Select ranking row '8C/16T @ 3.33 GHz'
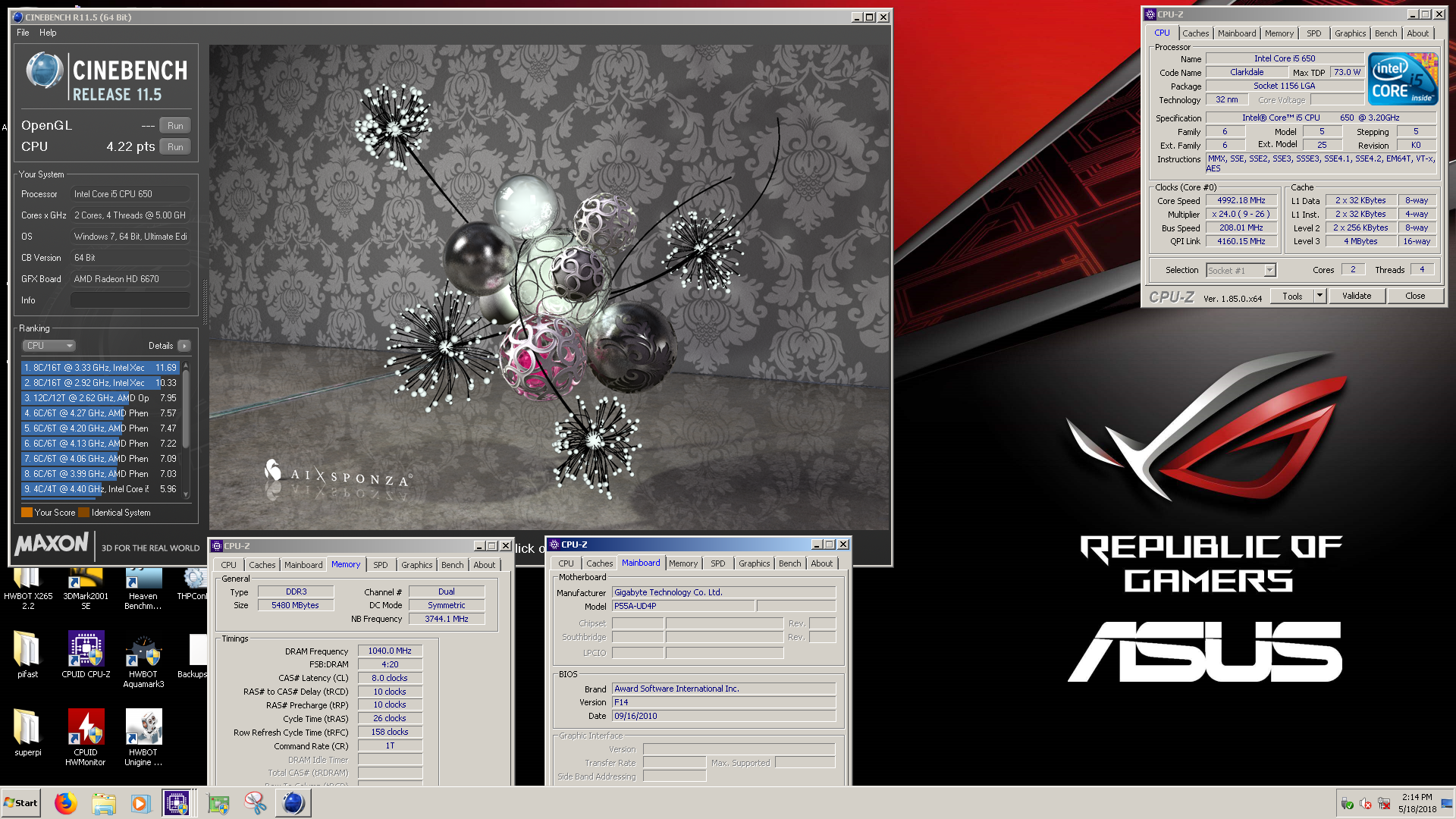1456x819 pixels. (x=100, y=368)
